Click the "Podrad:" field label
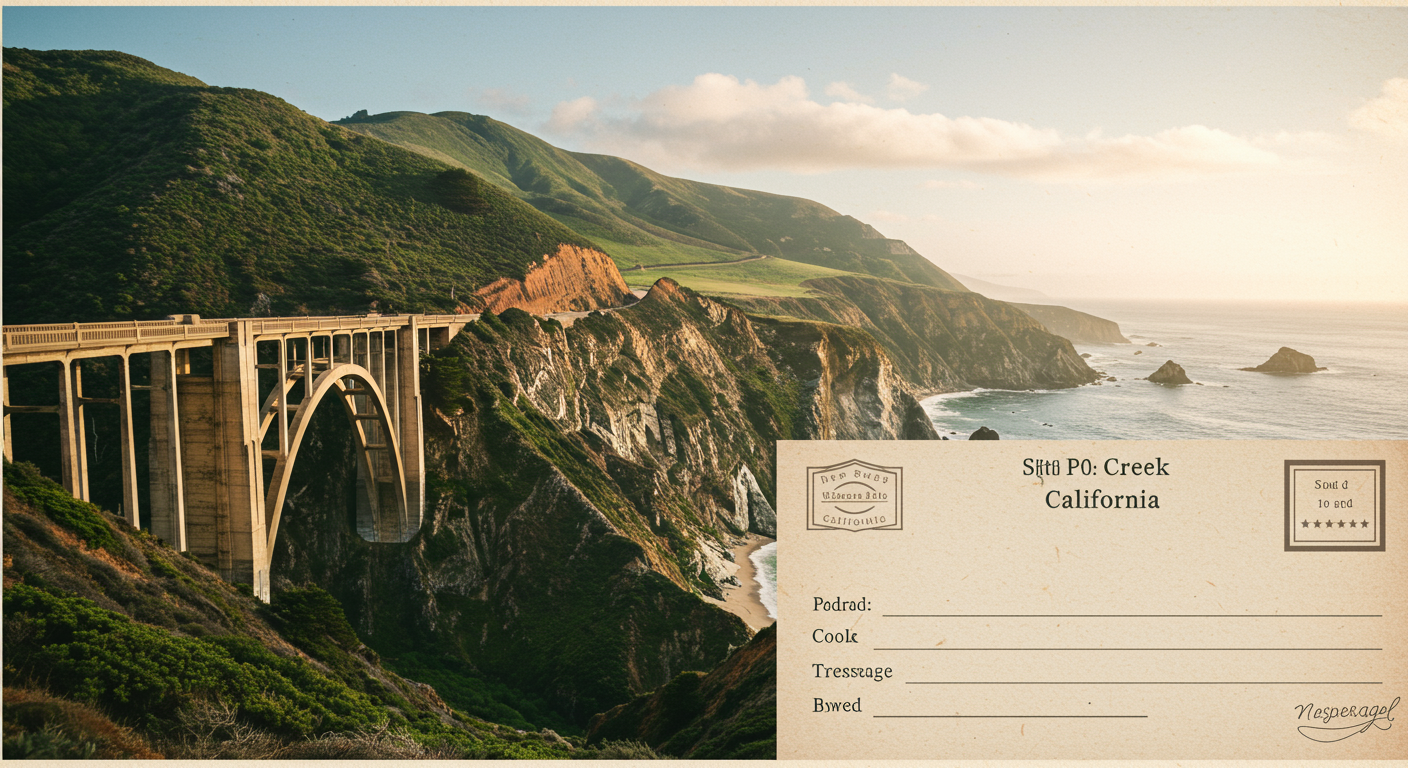The image size is (1408, 768). tap(841, 605)
